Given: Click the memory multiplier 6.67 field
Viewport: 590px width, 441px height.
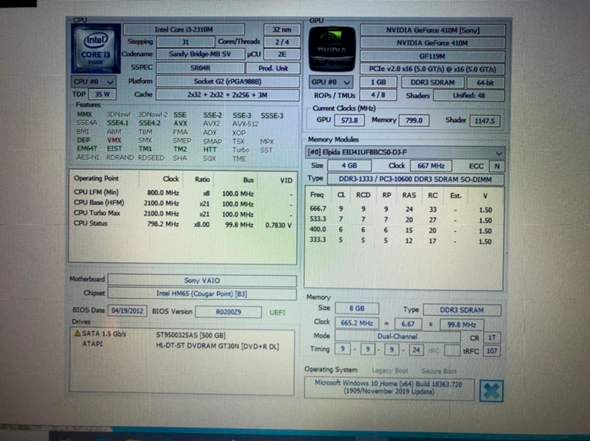Looking at the screenshot, I should [408, 324].
